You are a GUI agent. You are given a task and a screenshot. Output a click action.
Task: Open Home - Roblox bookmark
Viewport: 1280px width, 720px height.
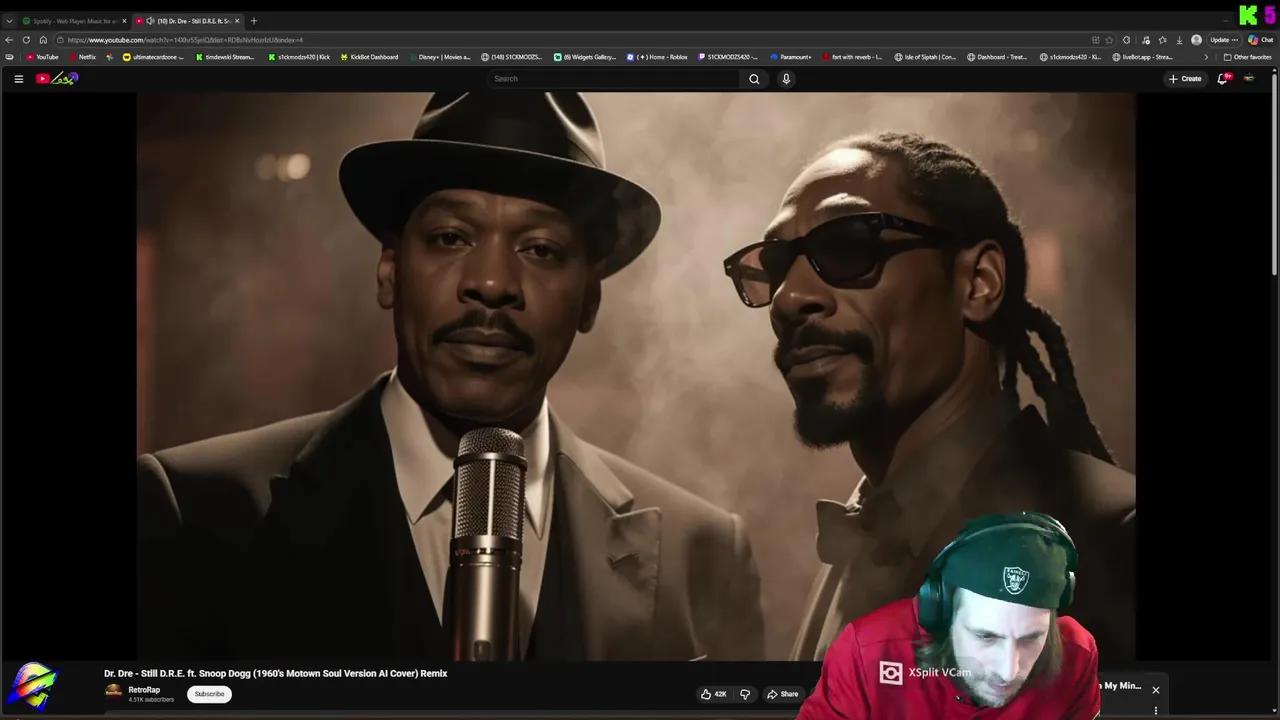657,57
